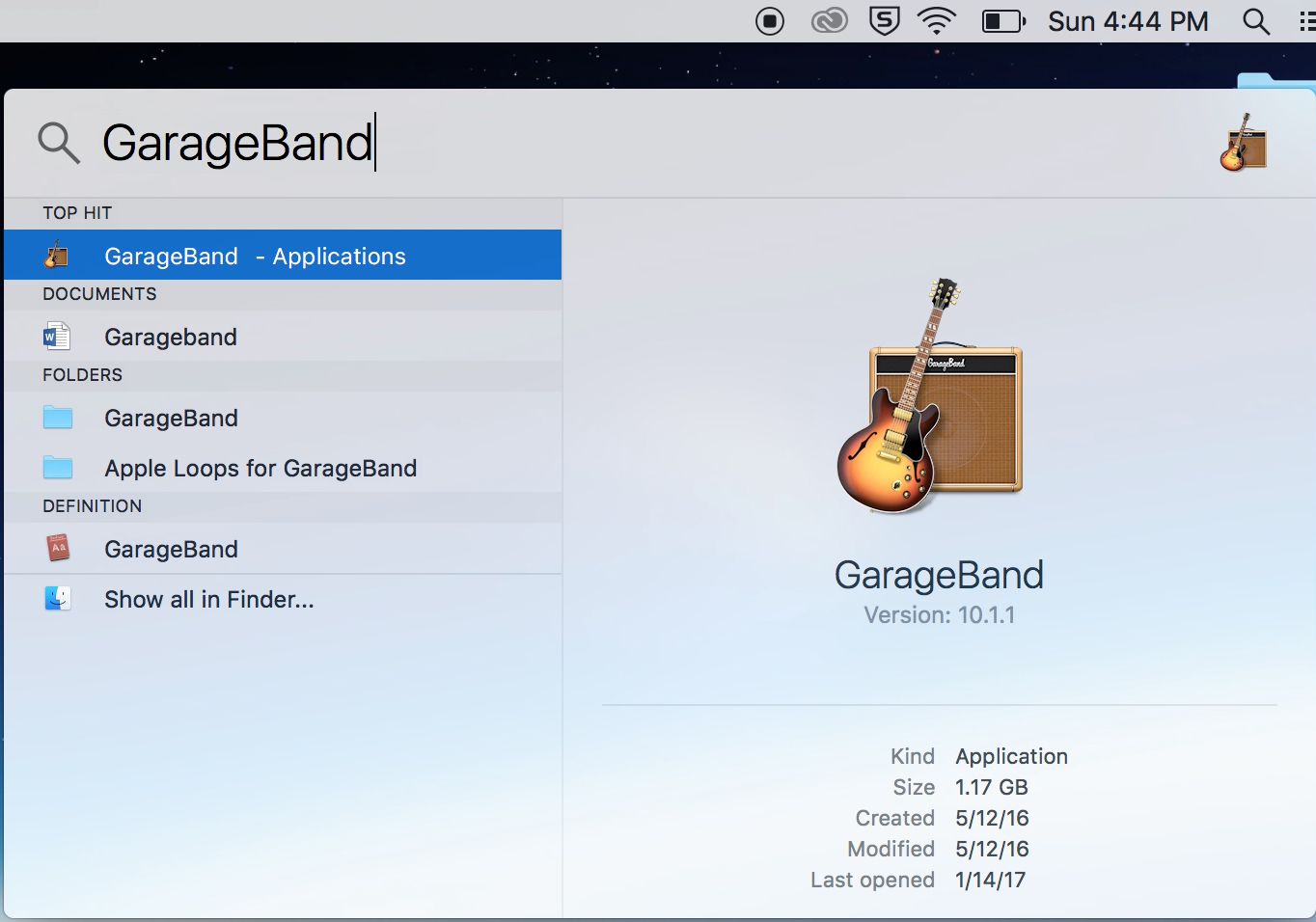1316x922 pixels.
Task: Open Apple Loops for GarageBand folder
Action: (283, 468)
